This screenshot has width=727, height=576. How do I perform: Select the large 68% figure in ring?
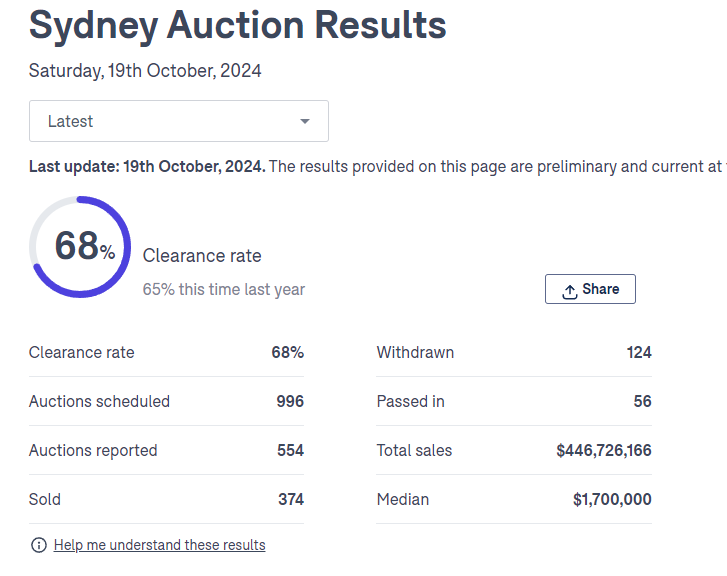(x=84, y=246)
